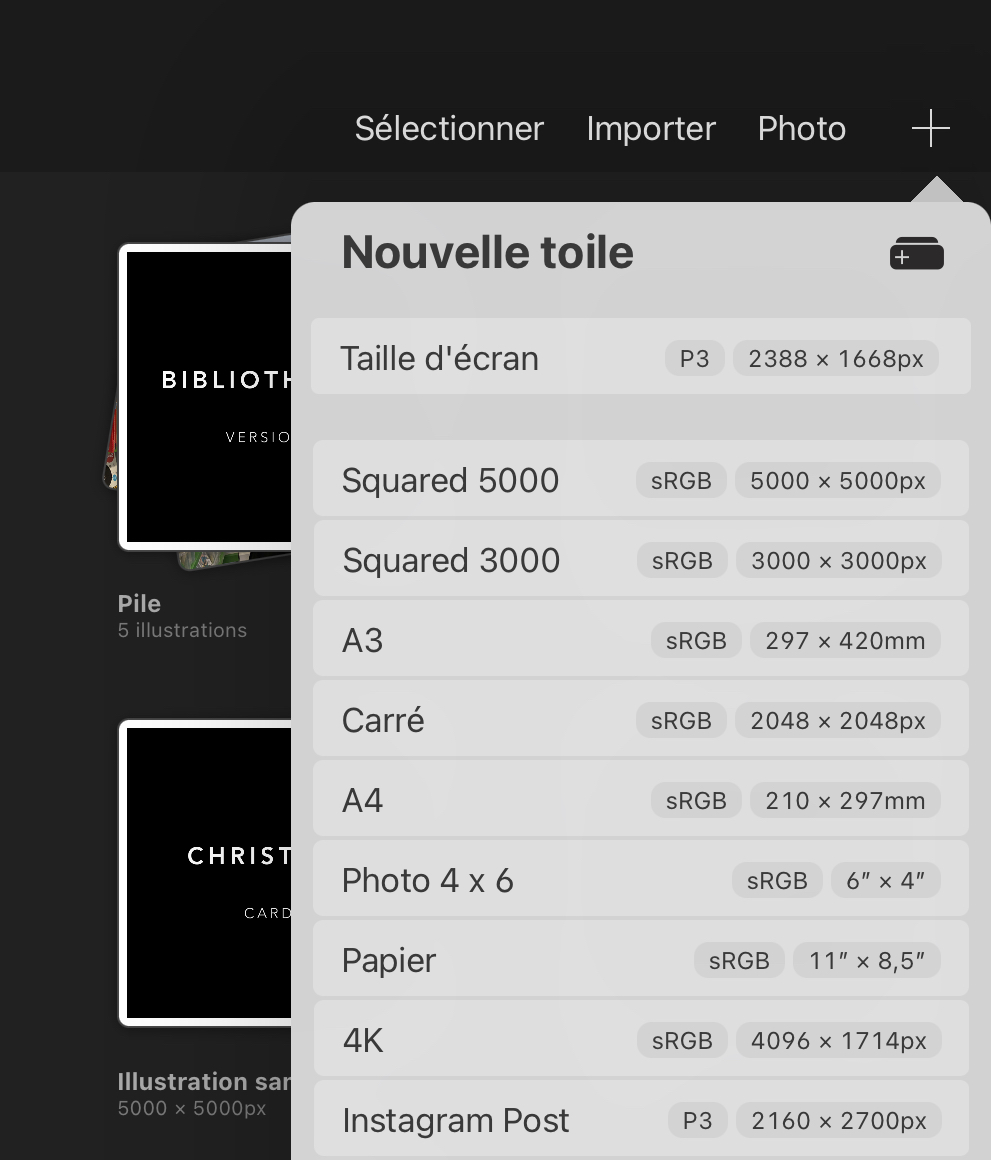Create a Squared 3000 canvas
991x1160 pixels.
point(640,560)
